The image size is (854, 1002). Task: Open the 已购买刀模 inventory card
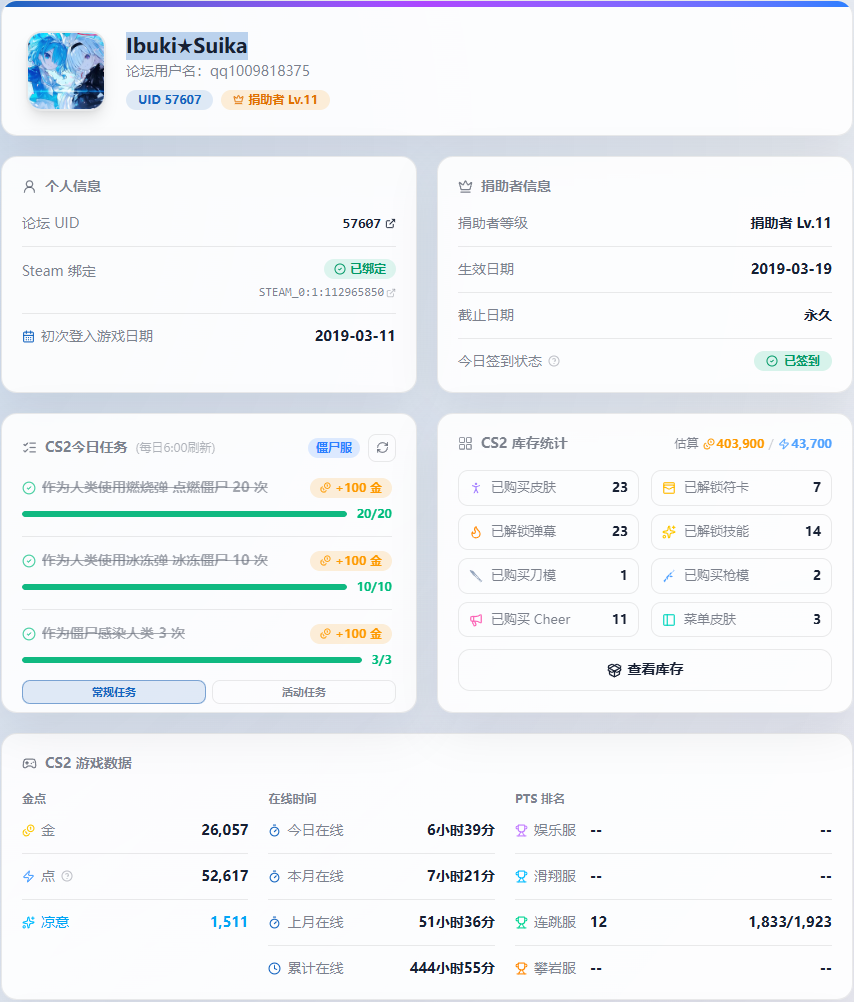click(x=548, y=576)
